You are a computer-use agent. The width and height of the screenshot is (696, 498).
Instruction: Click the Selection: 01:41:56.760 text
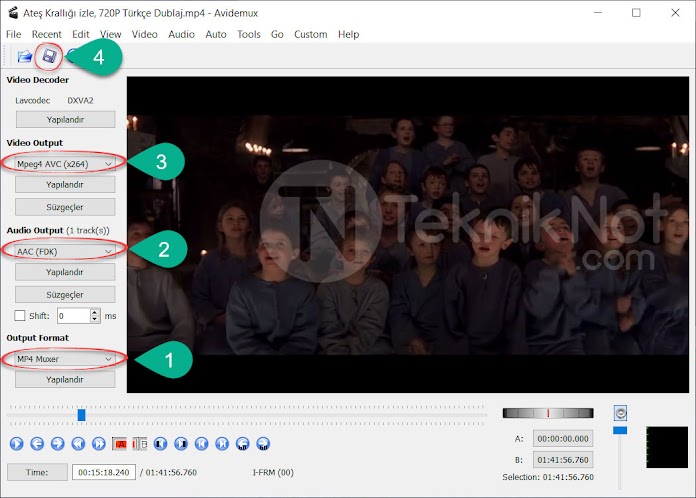click(548, 477)
